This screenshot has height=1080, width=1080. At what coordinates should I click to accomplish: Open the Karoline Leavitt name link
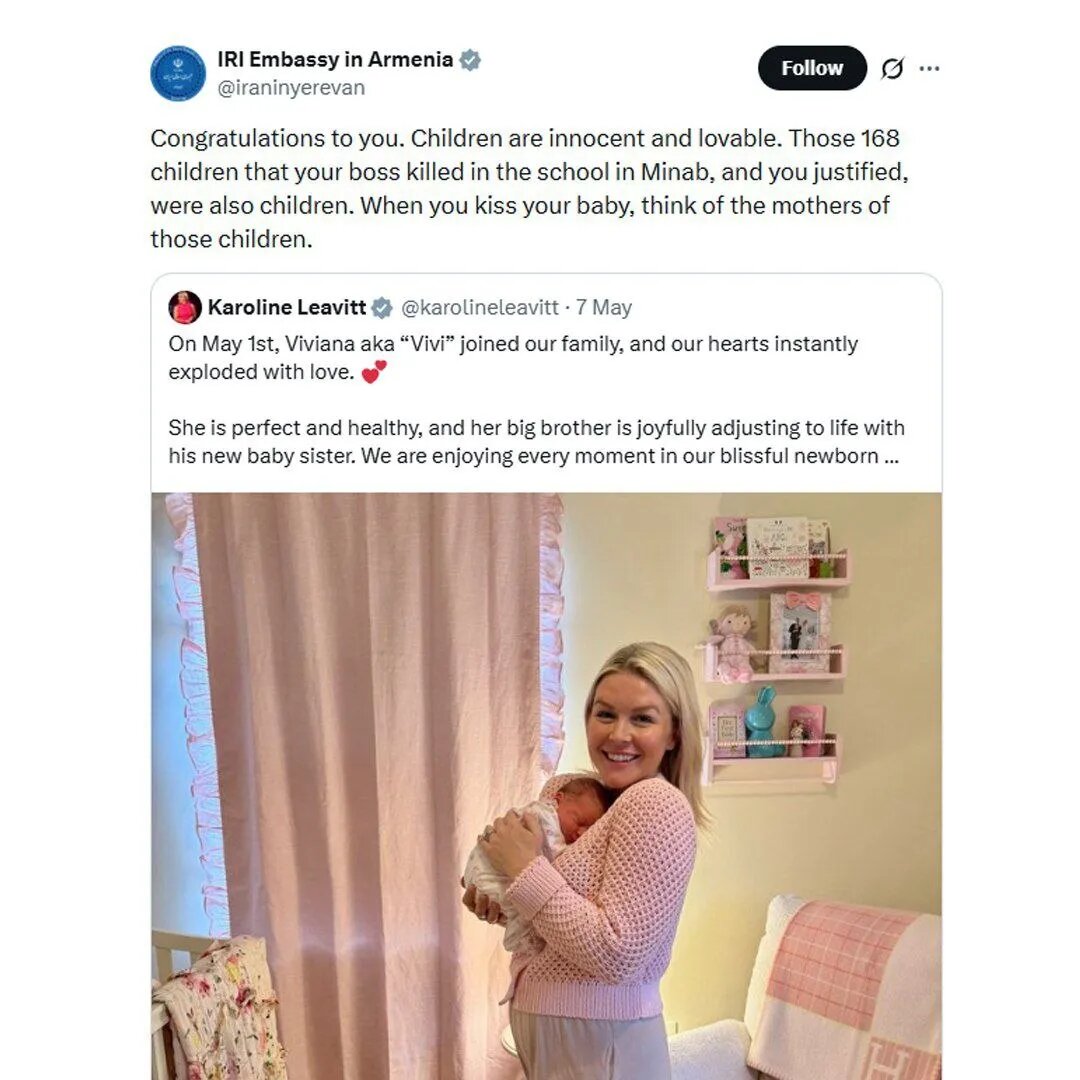[287, 307]
